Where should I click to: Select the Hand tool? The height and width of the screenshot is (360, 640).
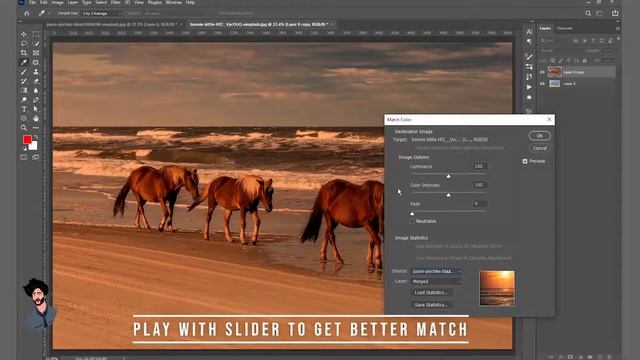pos(36,119)
